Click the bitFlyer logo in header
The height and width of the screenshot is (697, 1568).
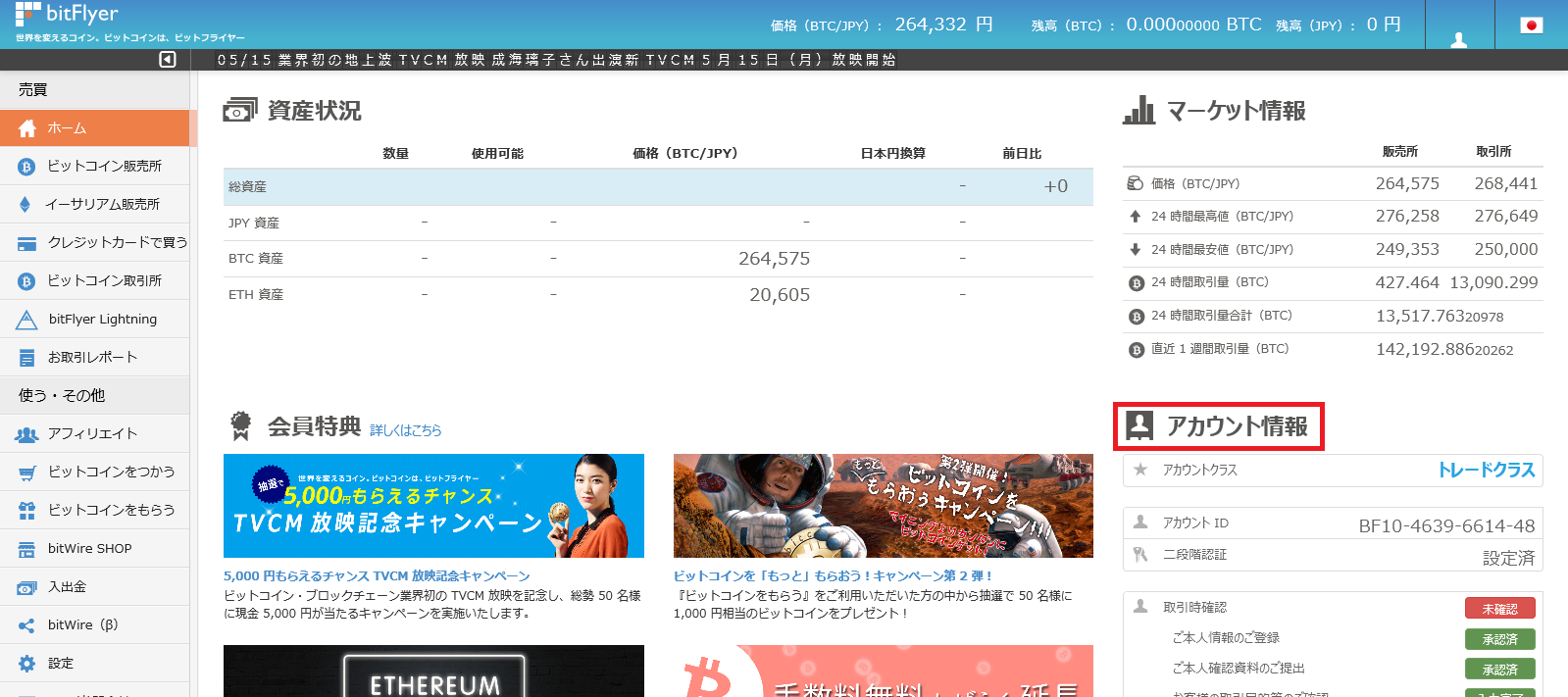[x=67, y=15]
